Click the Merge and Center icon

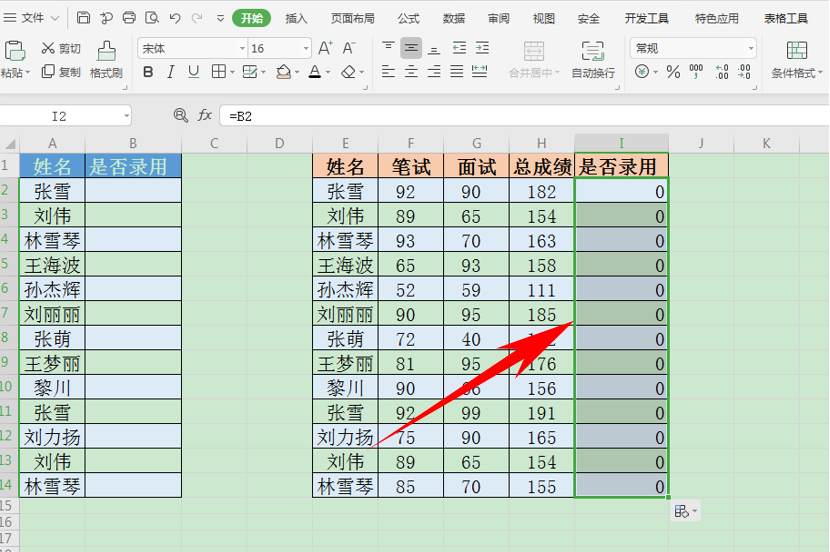534,51
